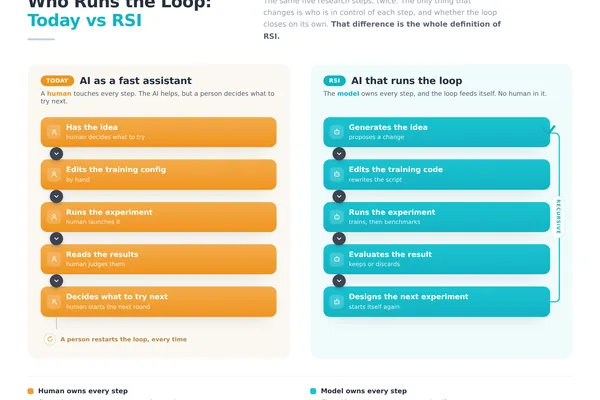Click the Runs the experiment orange card
The width and height of the screenshot is (600, 400).
[159, 217]
